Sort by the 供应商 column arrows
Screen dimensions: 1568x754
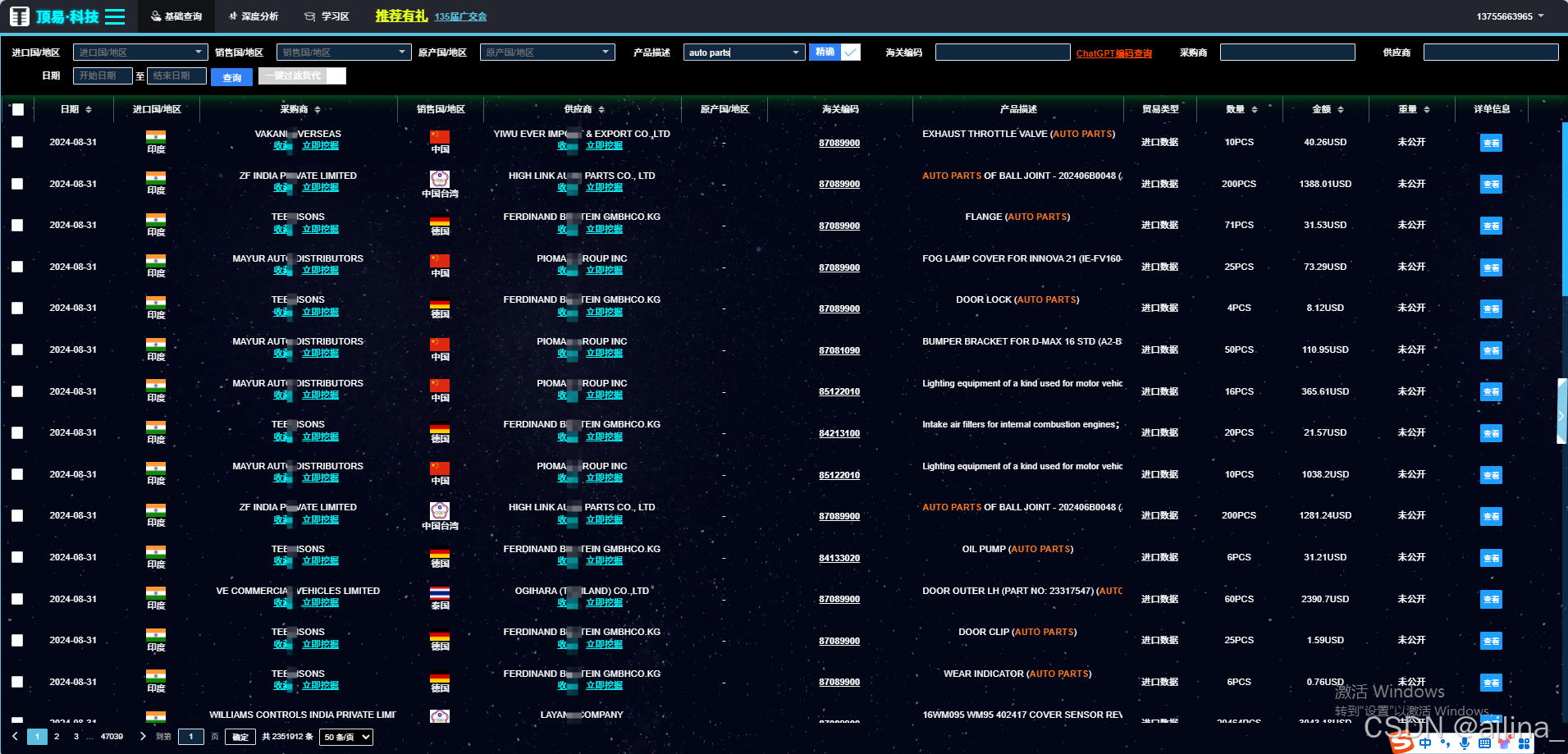(601, 109)
